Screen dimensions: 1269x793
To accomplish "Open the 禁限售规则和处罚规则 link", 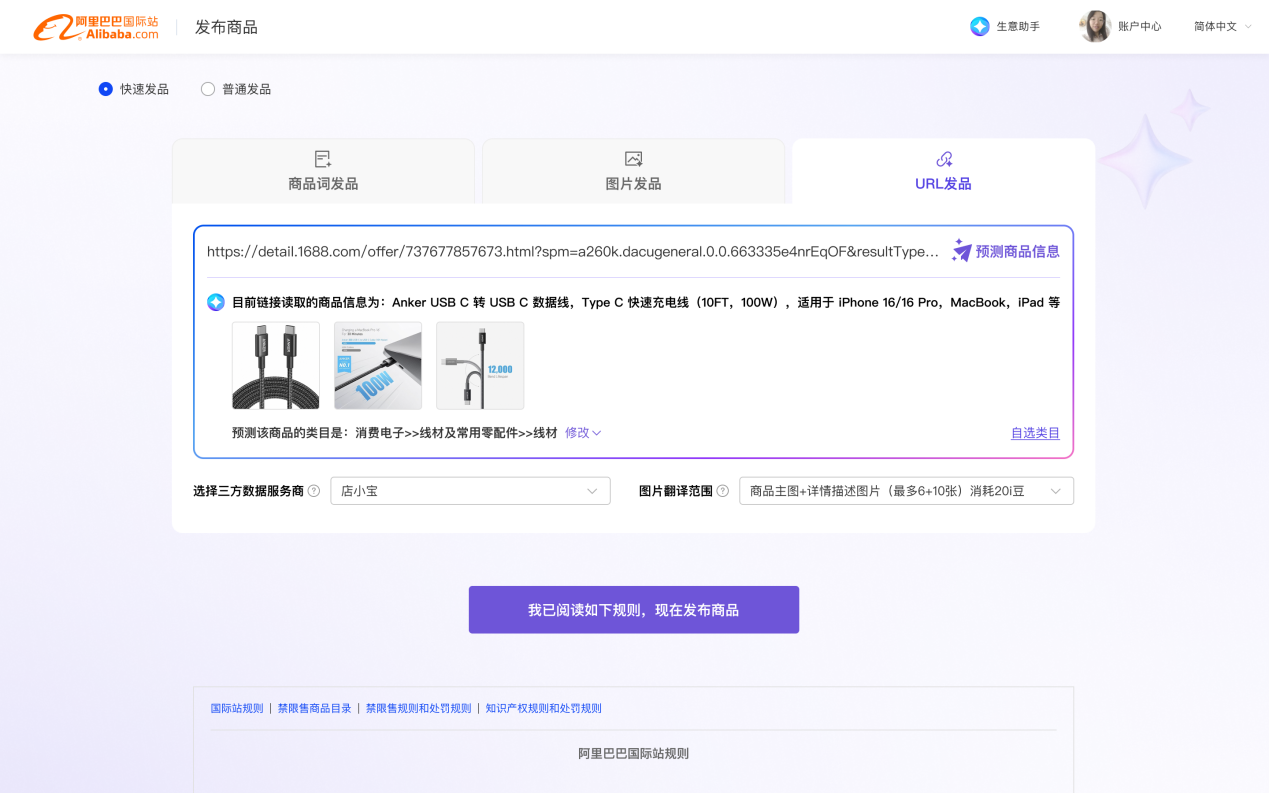I will 418,708.
